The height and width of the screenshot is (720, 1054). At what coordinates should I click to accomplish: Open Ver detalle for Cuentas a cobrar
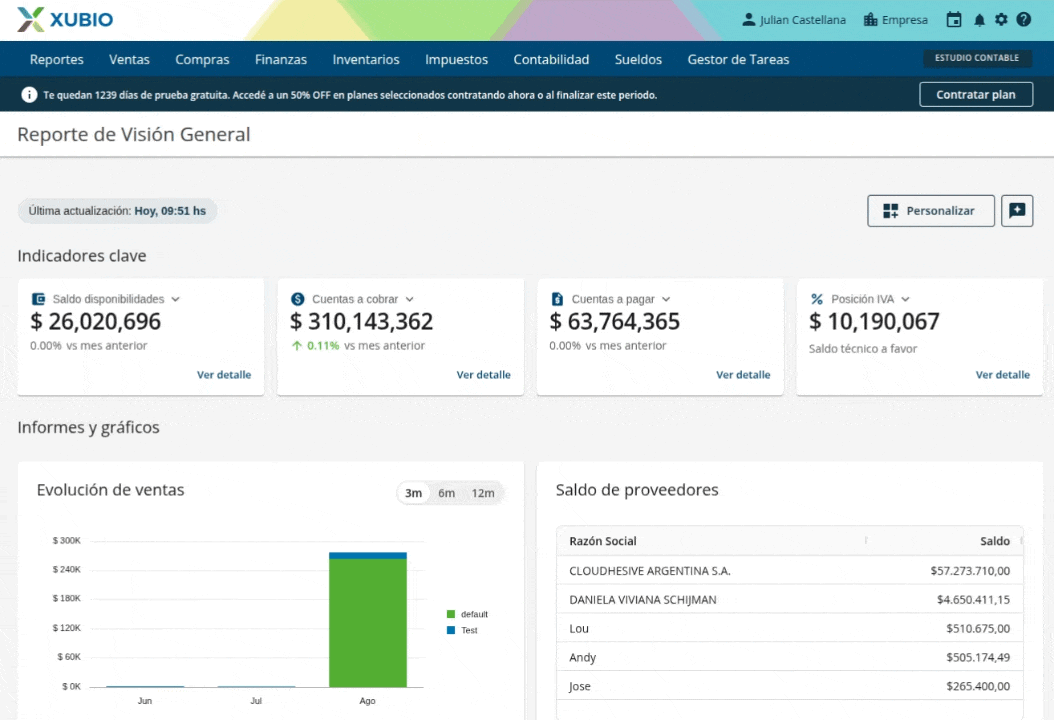click(x=483, y=374)
